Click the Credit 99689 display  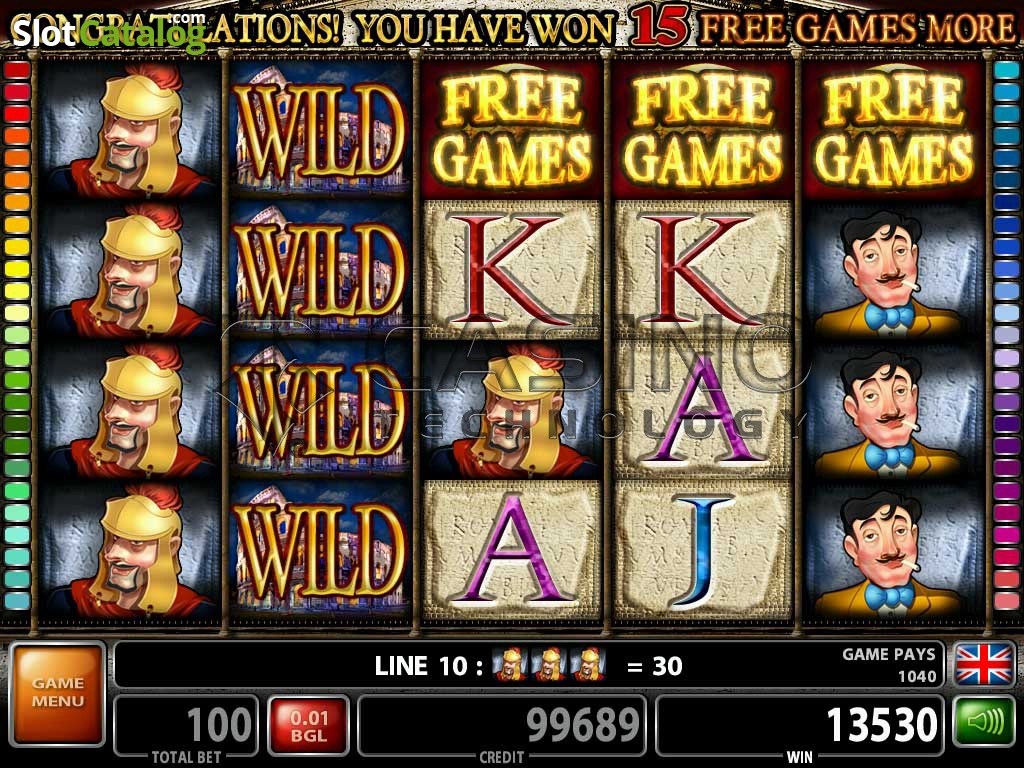[x=502, y=726]
